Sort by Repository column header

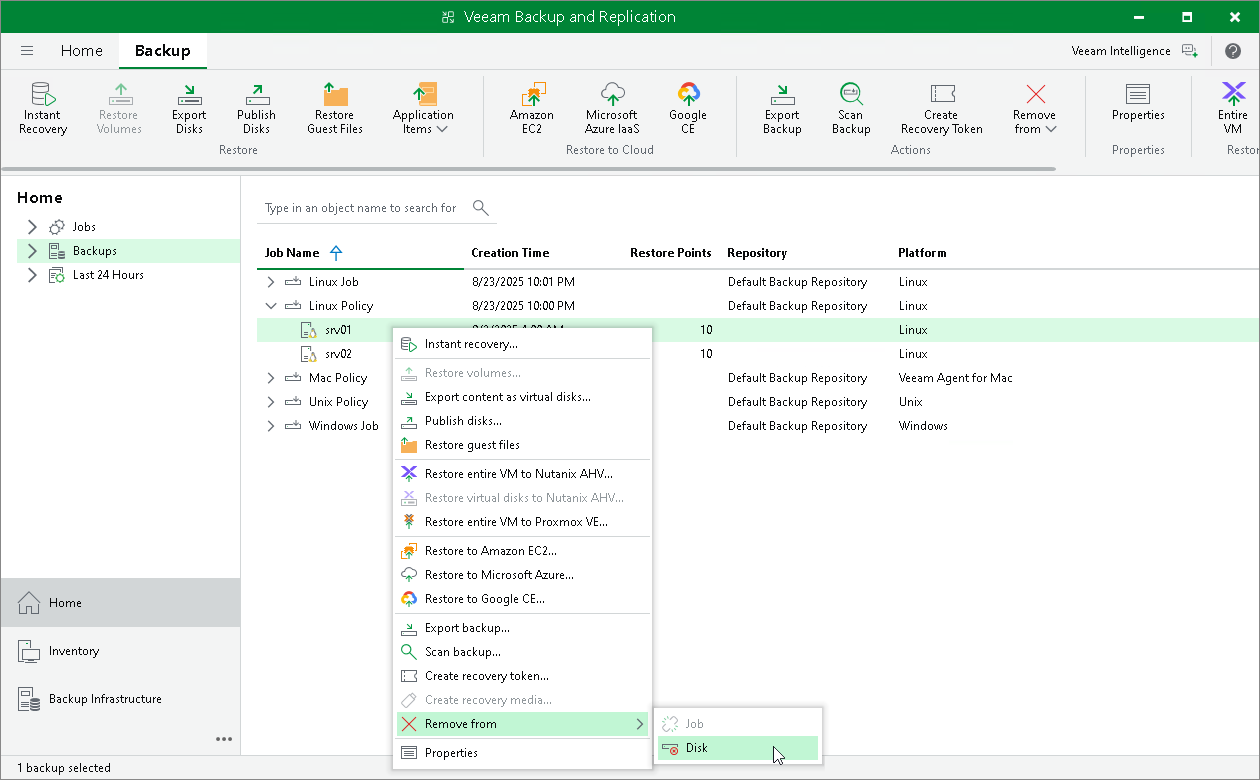tap(757, 253)
